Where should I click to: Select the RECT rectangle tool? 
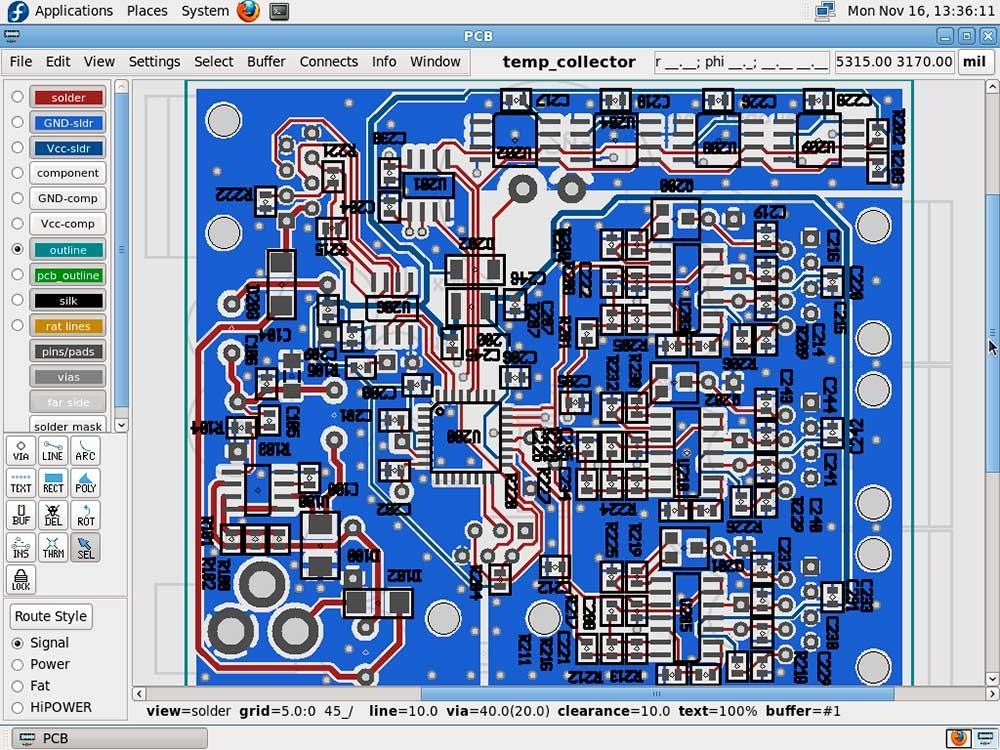53,483
